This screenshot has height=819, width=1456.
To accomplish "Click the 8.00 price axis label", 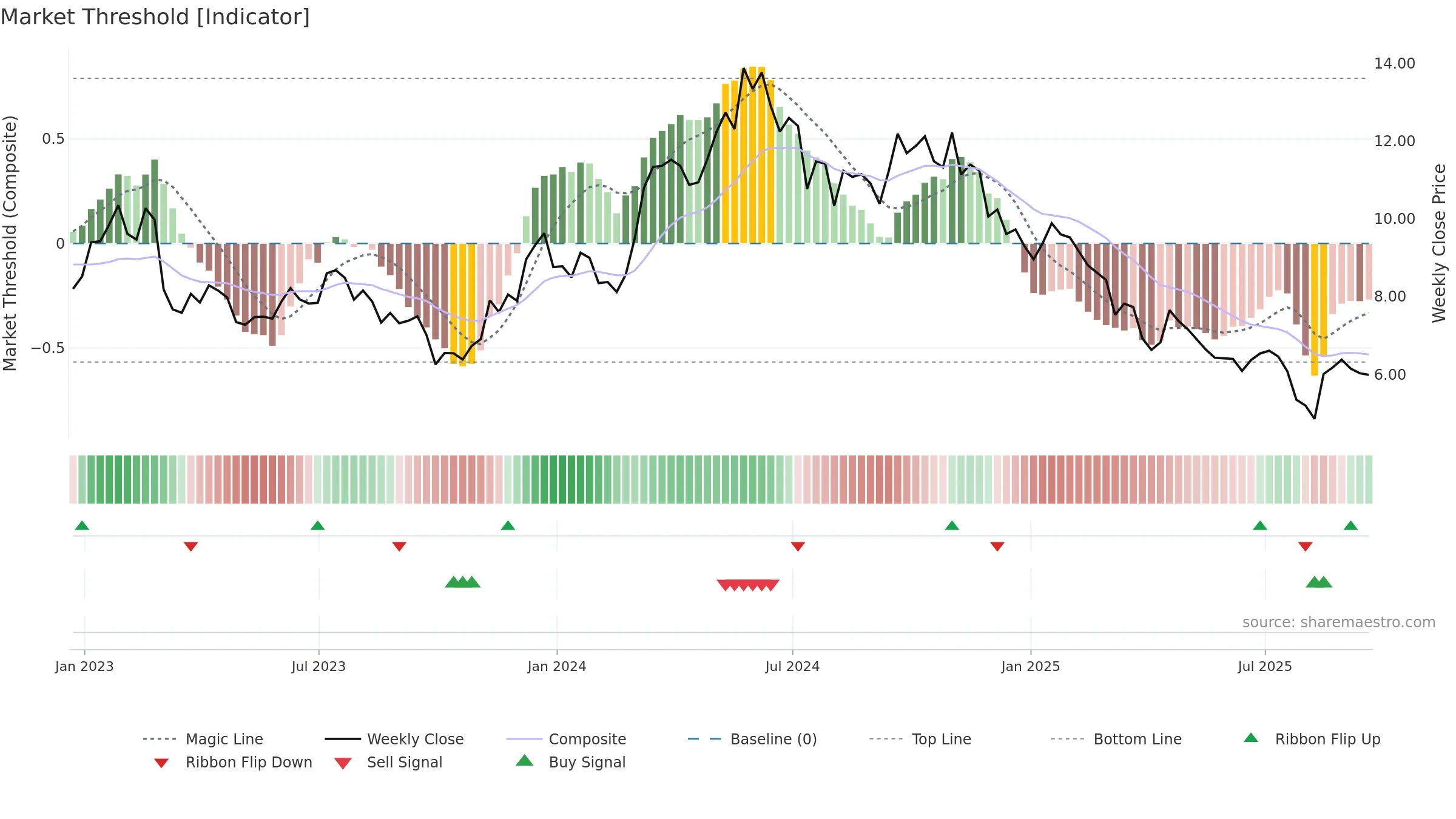I will 1390,296.
